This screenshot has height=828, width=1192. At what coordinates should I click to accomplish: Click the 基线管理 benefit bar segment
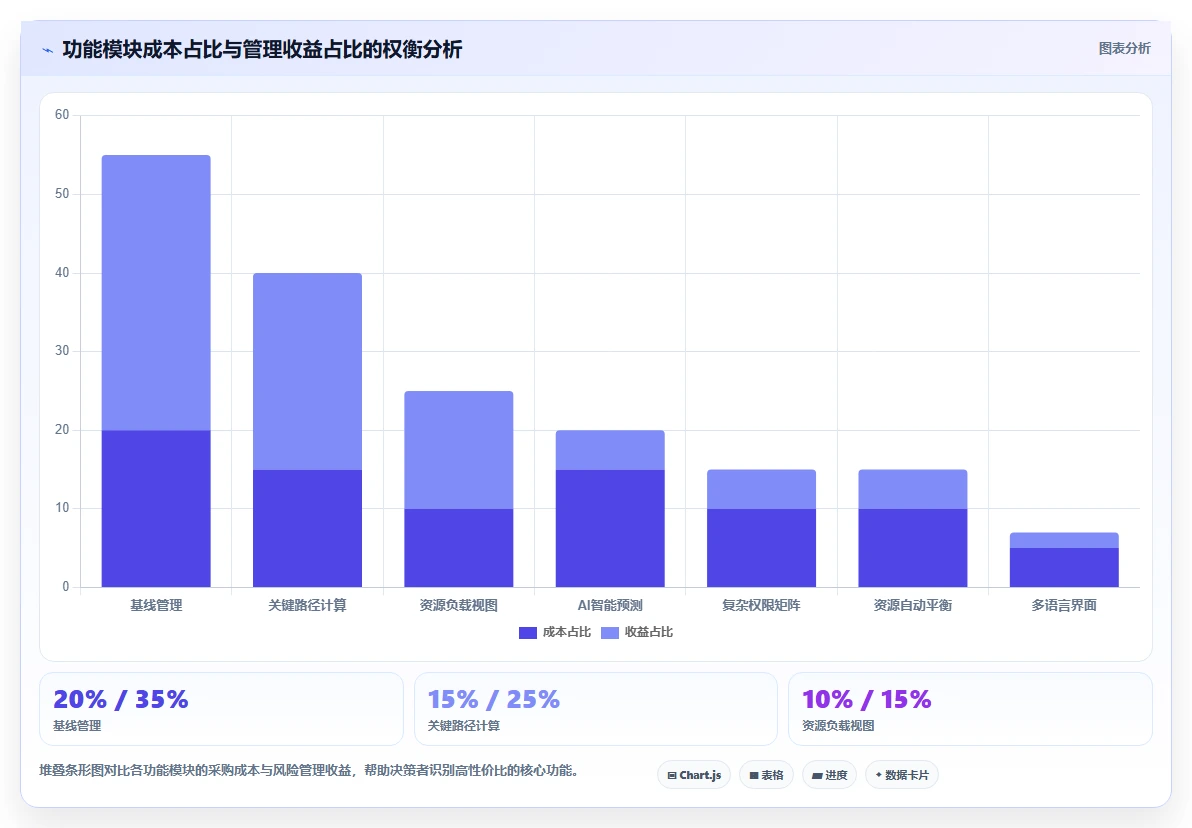click(x=156, y=293)
